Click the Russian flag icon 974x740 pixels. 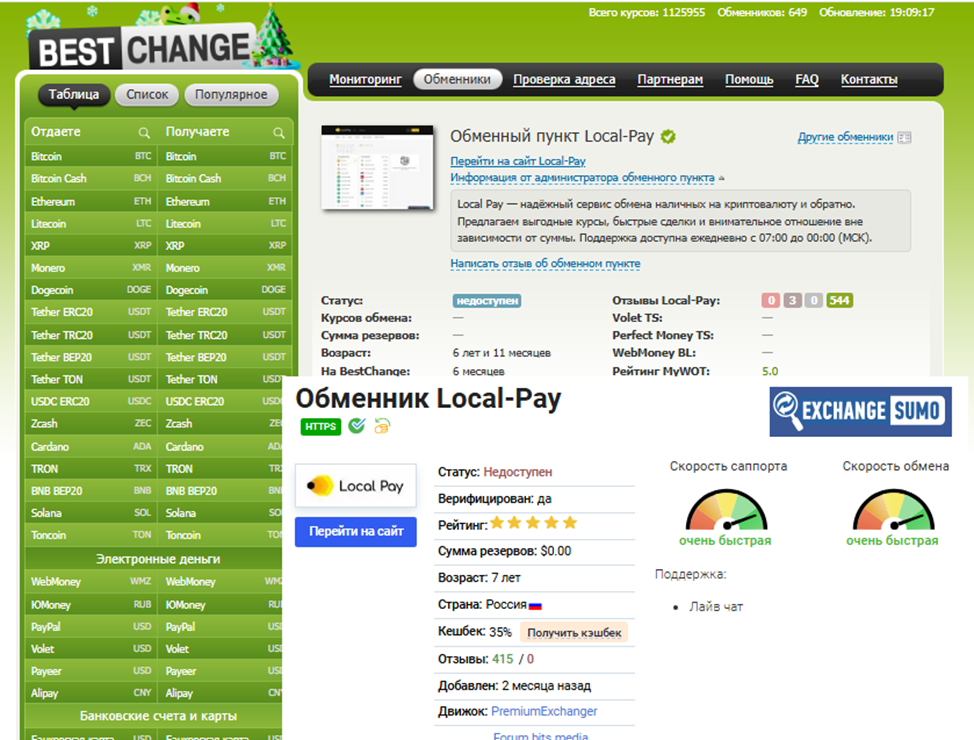(x=535, y=606)
